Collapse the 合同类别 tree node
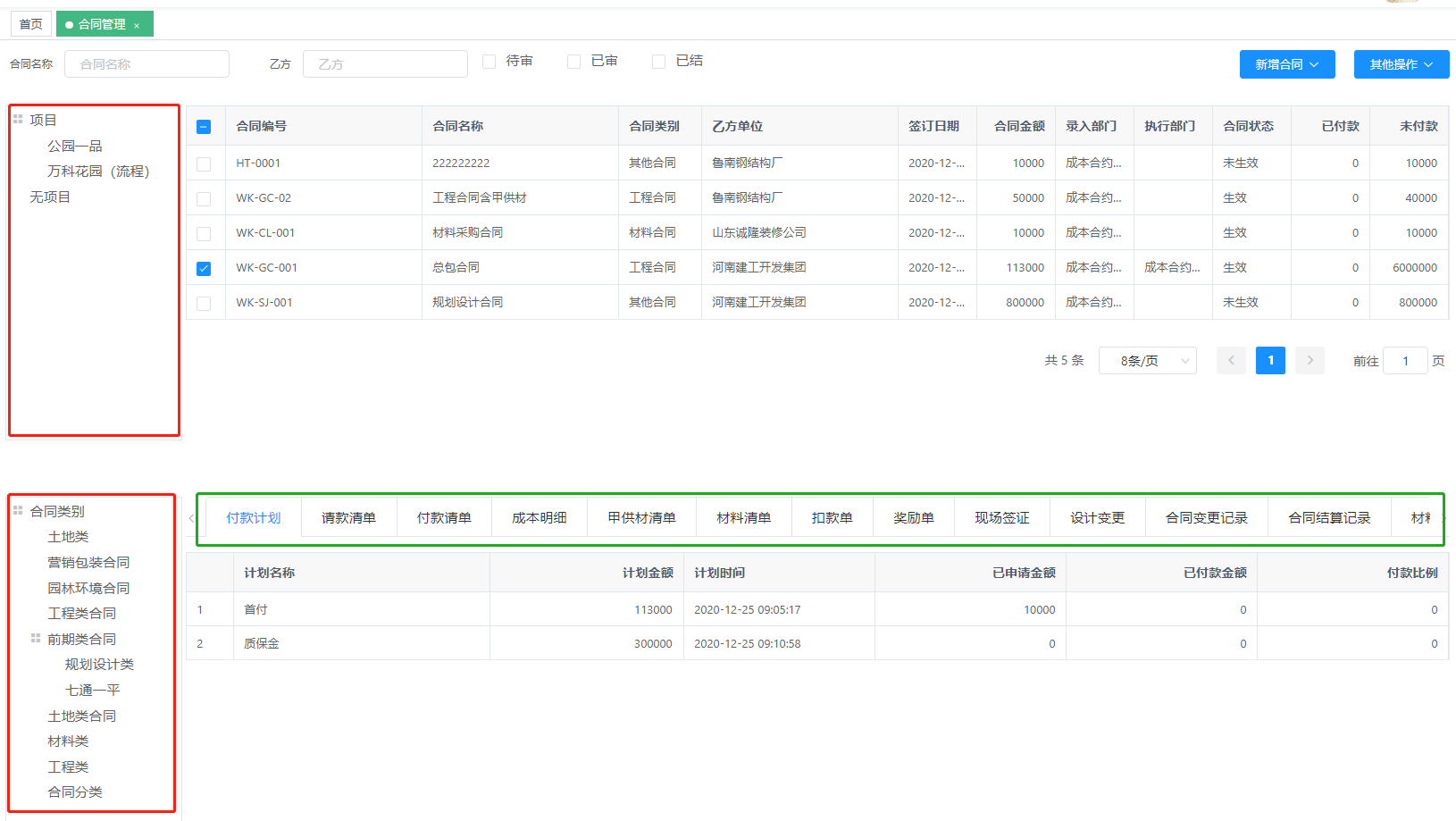This screenshot has width=1456, height=821. (x=18, y=511)
